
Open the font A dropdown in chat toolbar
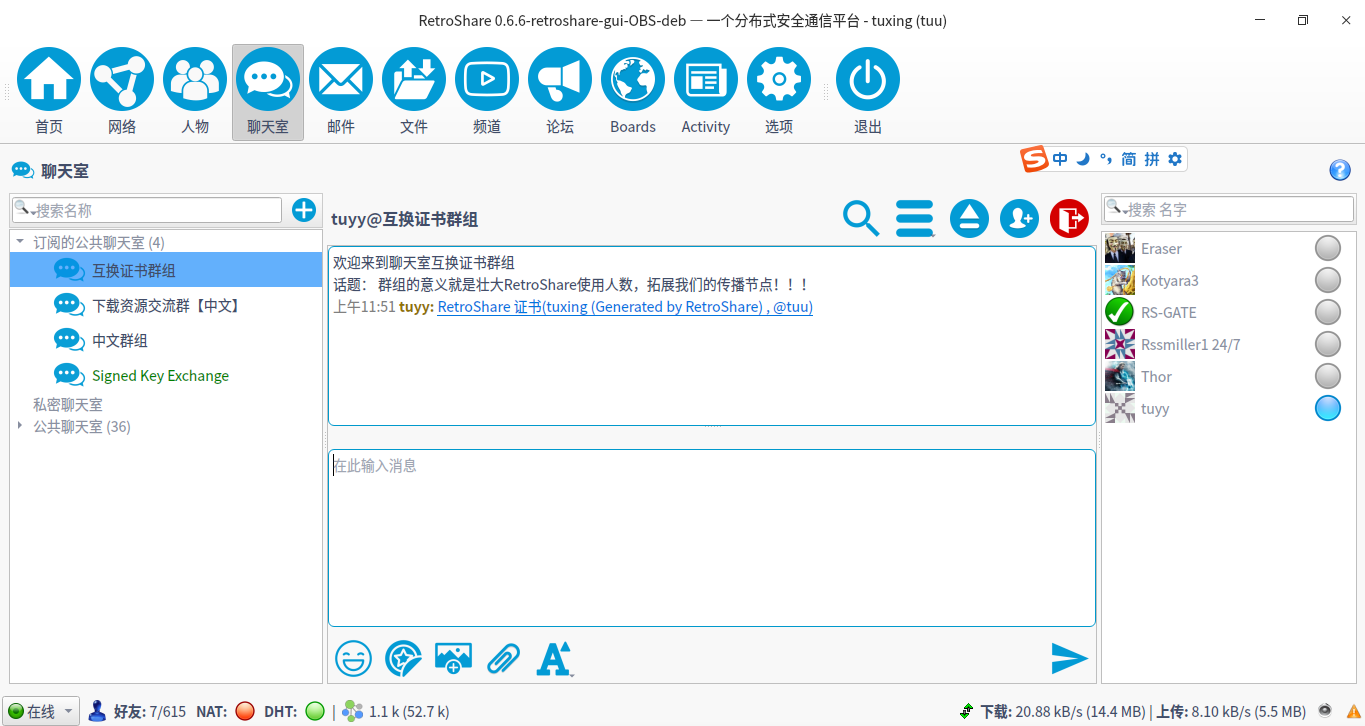click(x=554, y=658)
